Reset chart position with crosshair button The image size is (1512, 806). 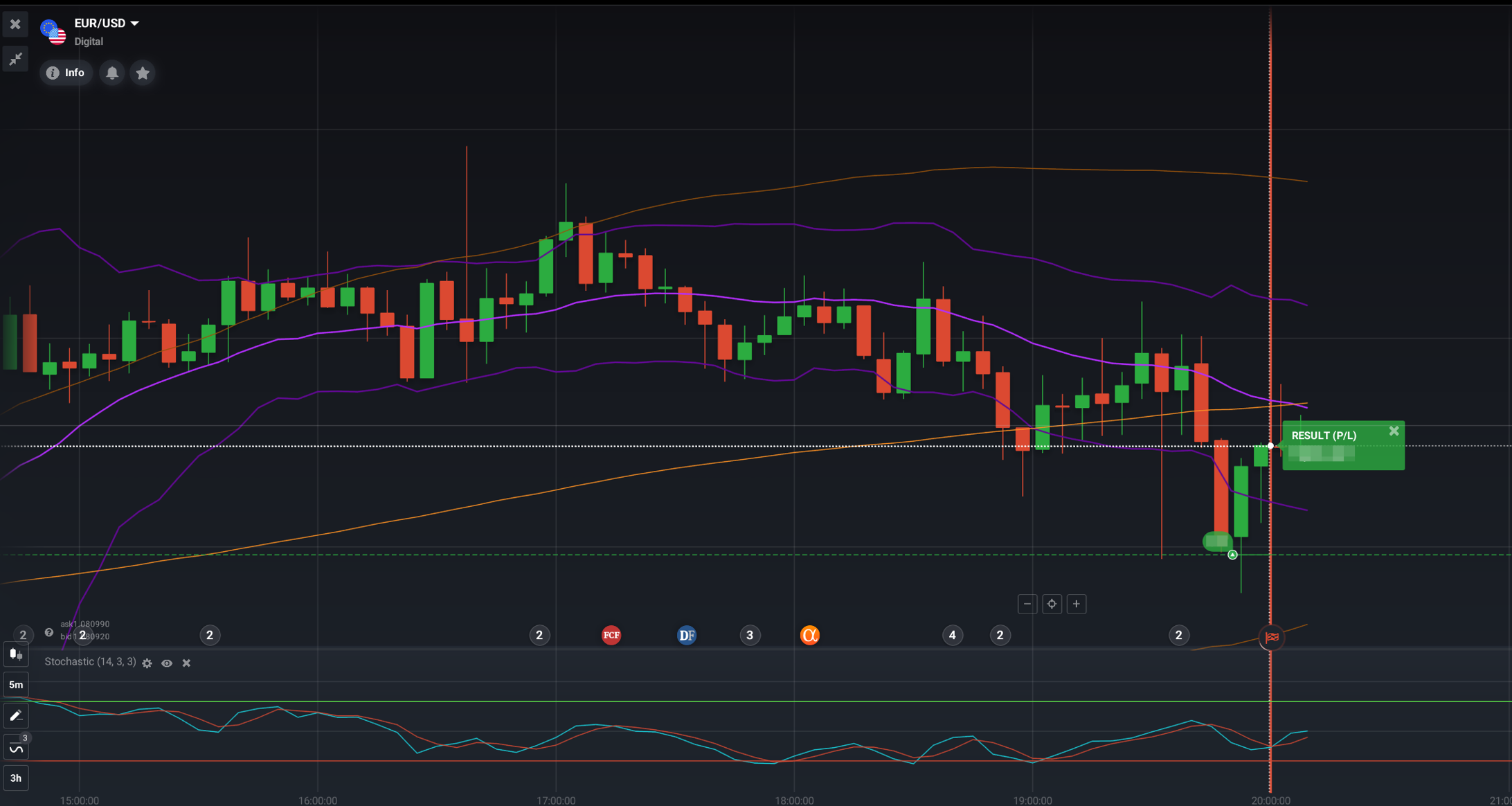pos(1052,604)
